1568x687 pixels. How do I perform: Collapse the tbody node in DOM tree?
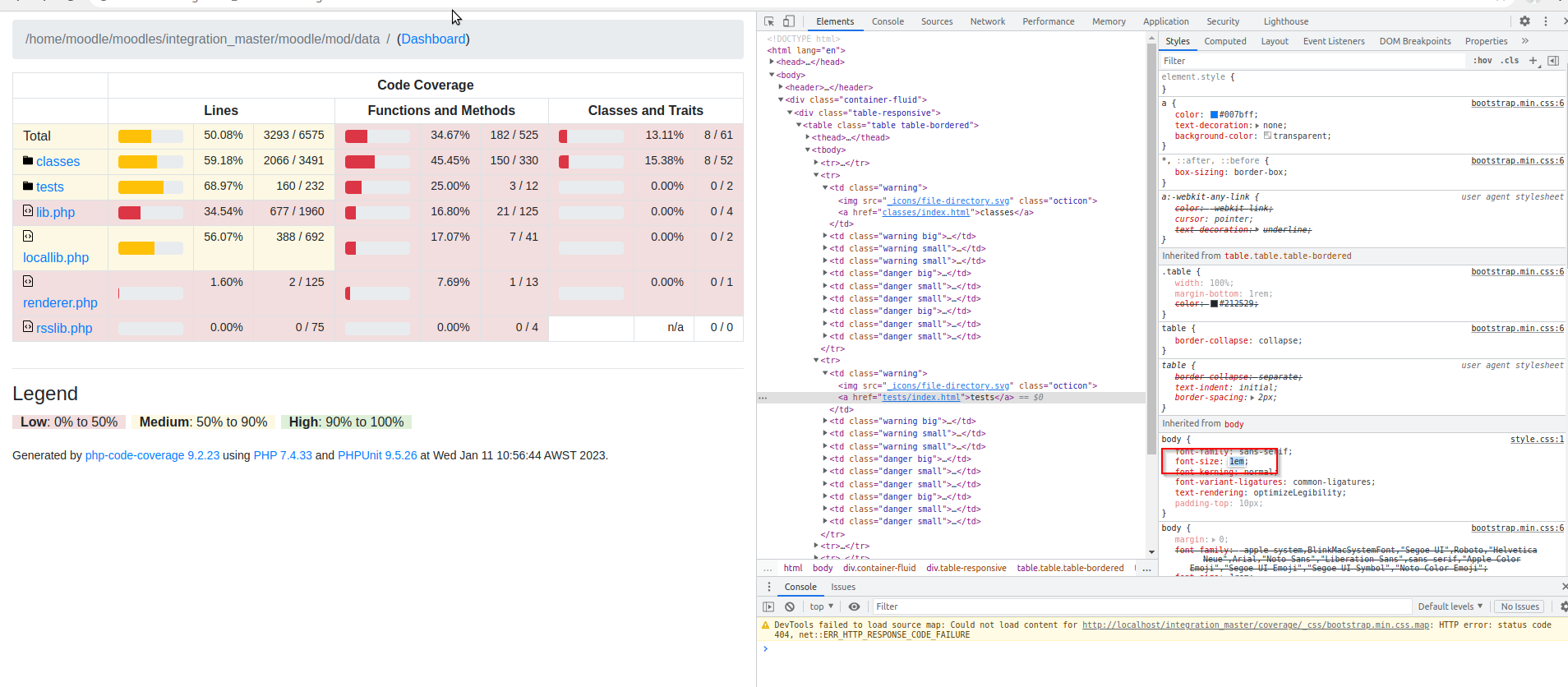pos(808,150)
